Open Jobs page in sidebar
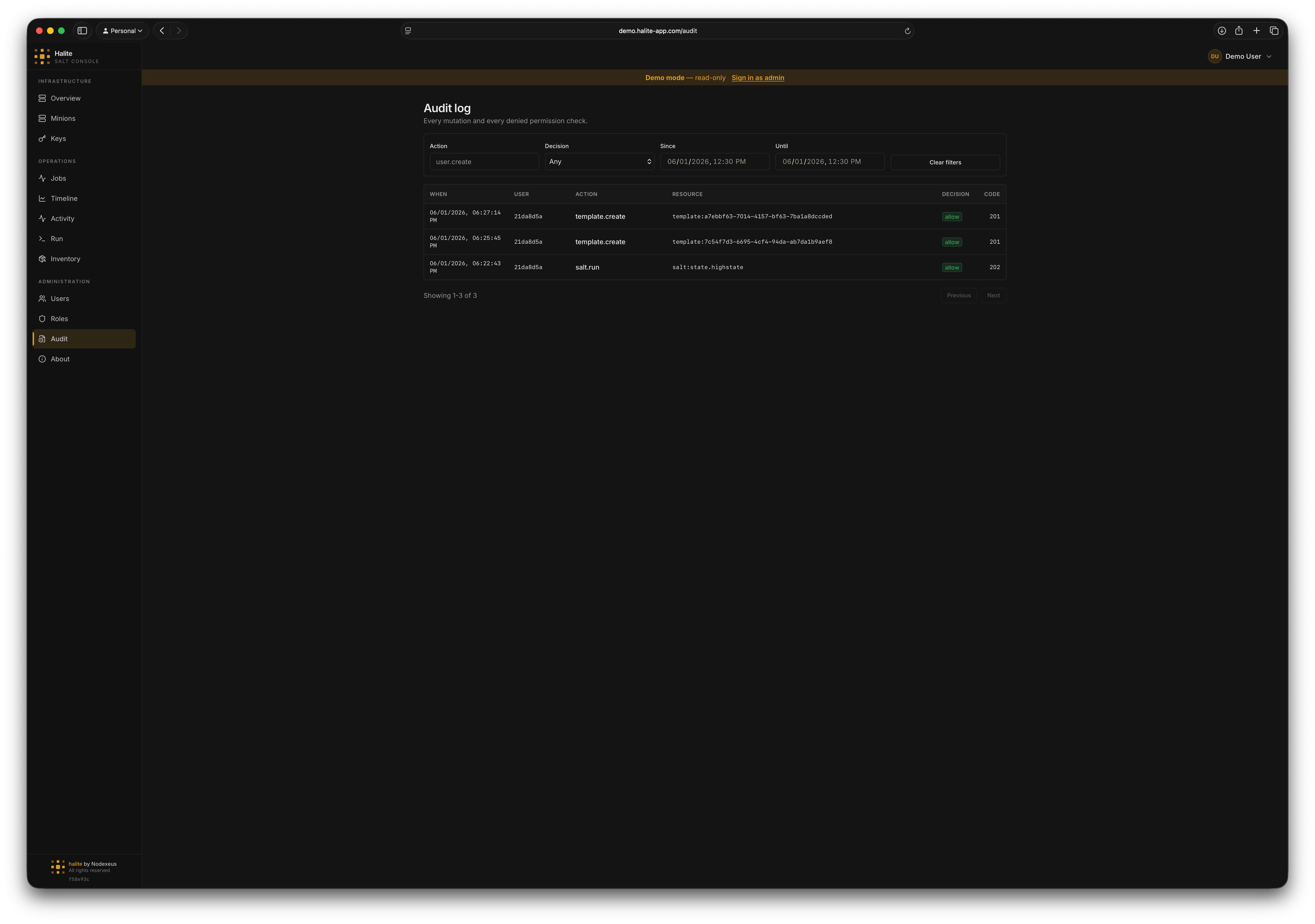 click(84, 179)
